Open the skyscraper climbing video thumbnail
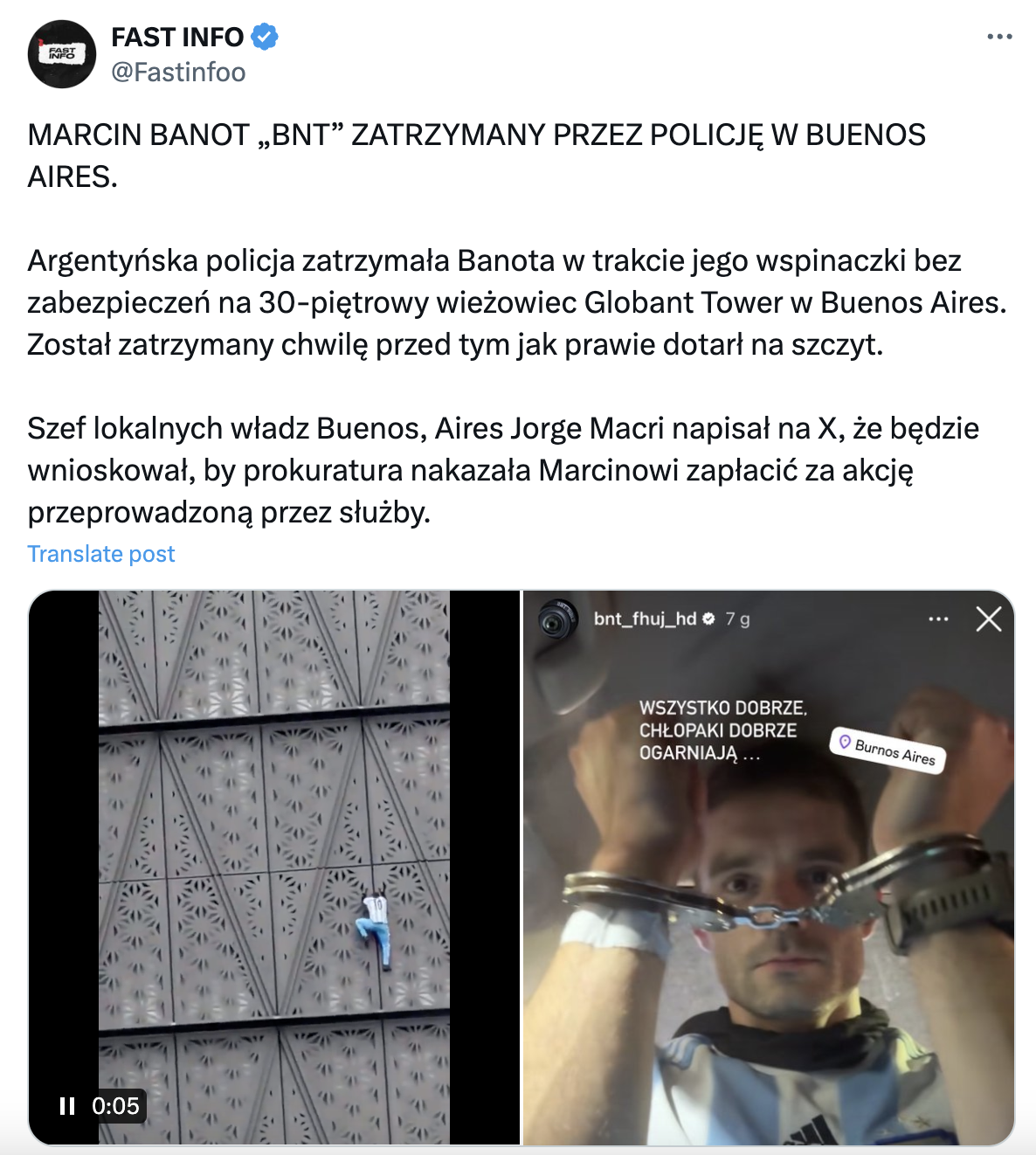This screenshot has height=1155, width=1036. pos(274,867)
